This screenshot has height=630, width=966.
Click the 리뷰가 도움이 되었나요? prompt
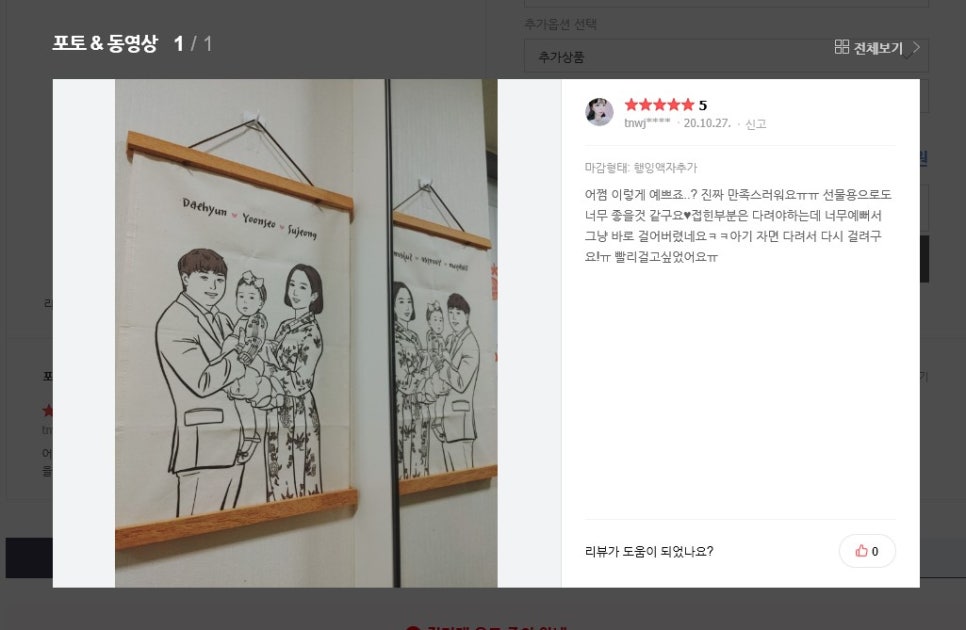tap(649, 551)
